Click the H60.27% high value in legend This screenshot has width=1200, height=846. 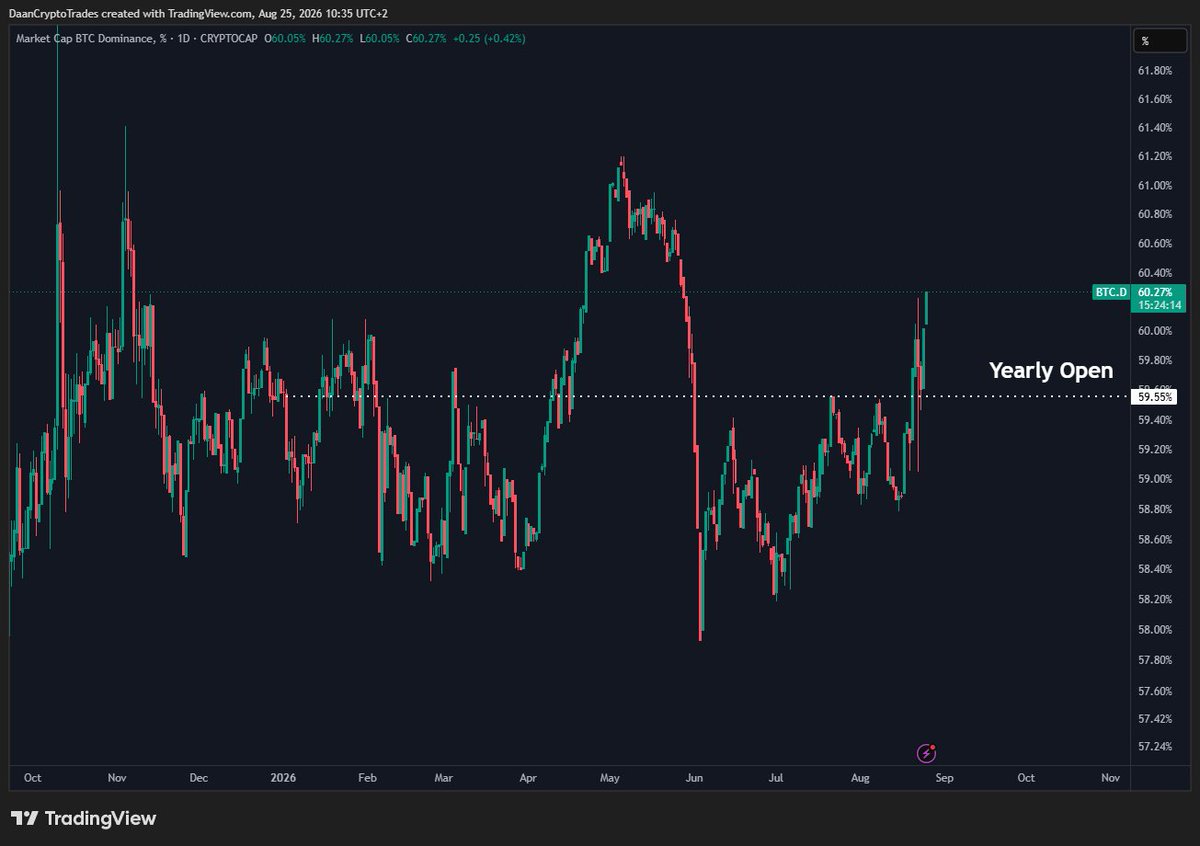tap(332, 38)
